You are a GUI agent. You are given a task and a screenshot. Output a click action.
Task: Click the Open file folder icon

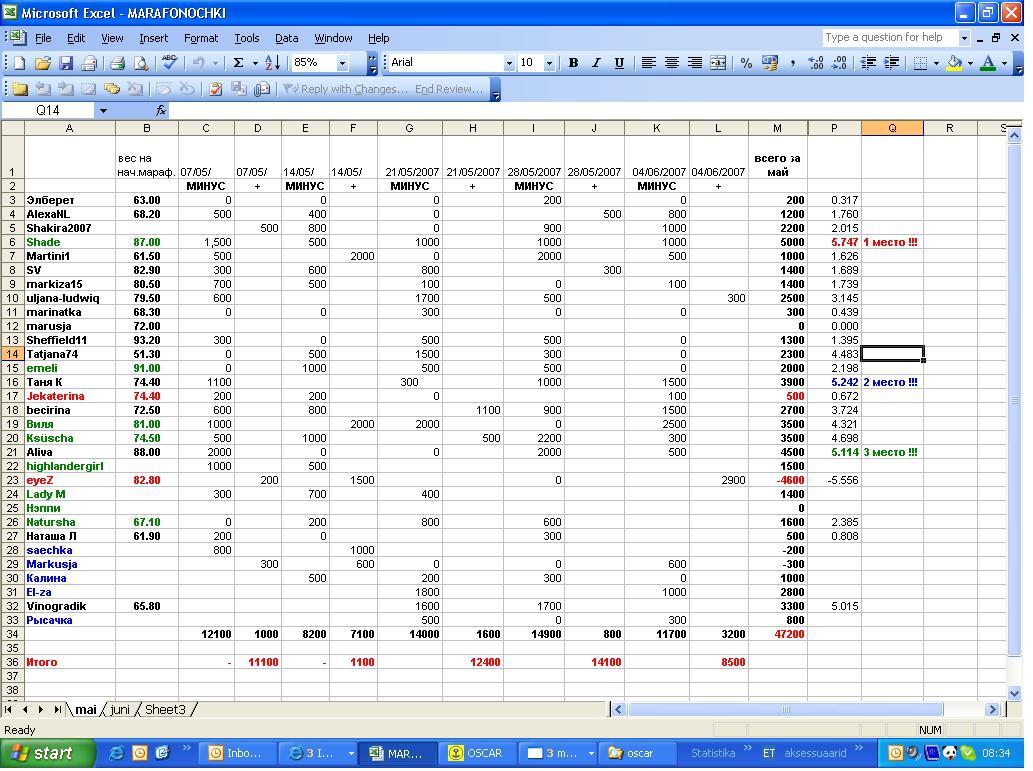[x=43, y=63]
